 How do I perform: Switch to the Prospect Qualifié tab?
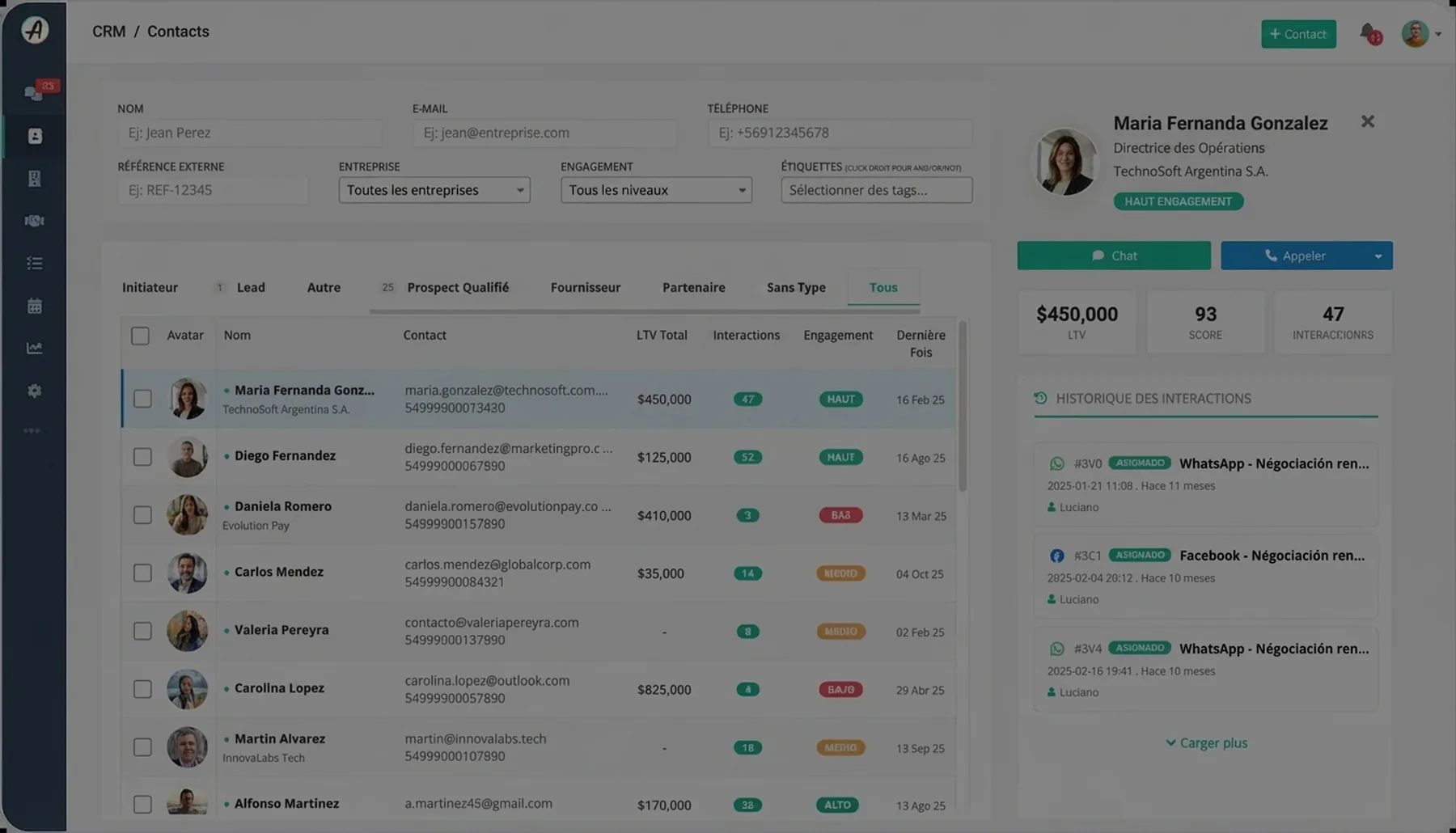pos(457,287)
